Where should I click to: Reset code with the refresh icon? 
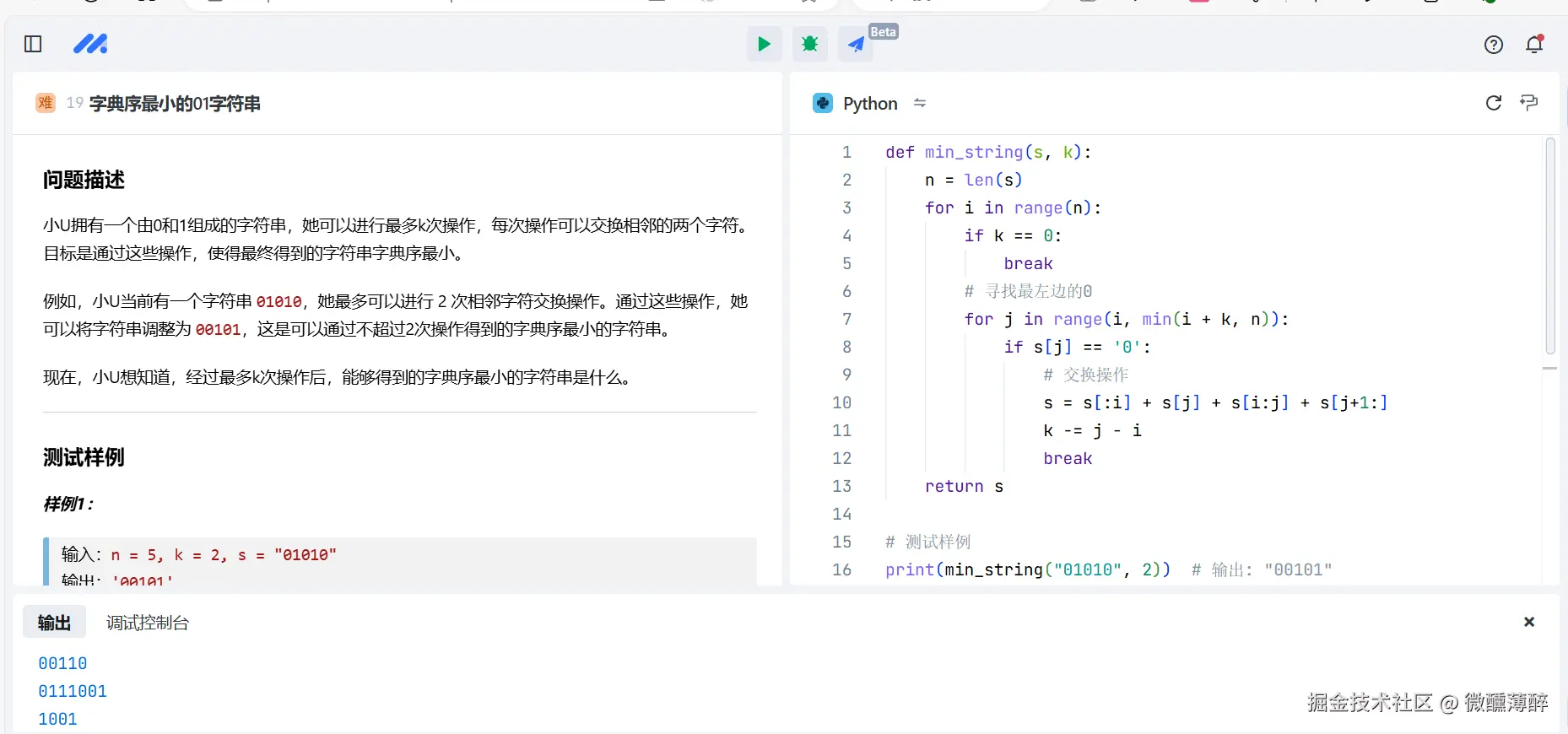(x=1494, y=103)
